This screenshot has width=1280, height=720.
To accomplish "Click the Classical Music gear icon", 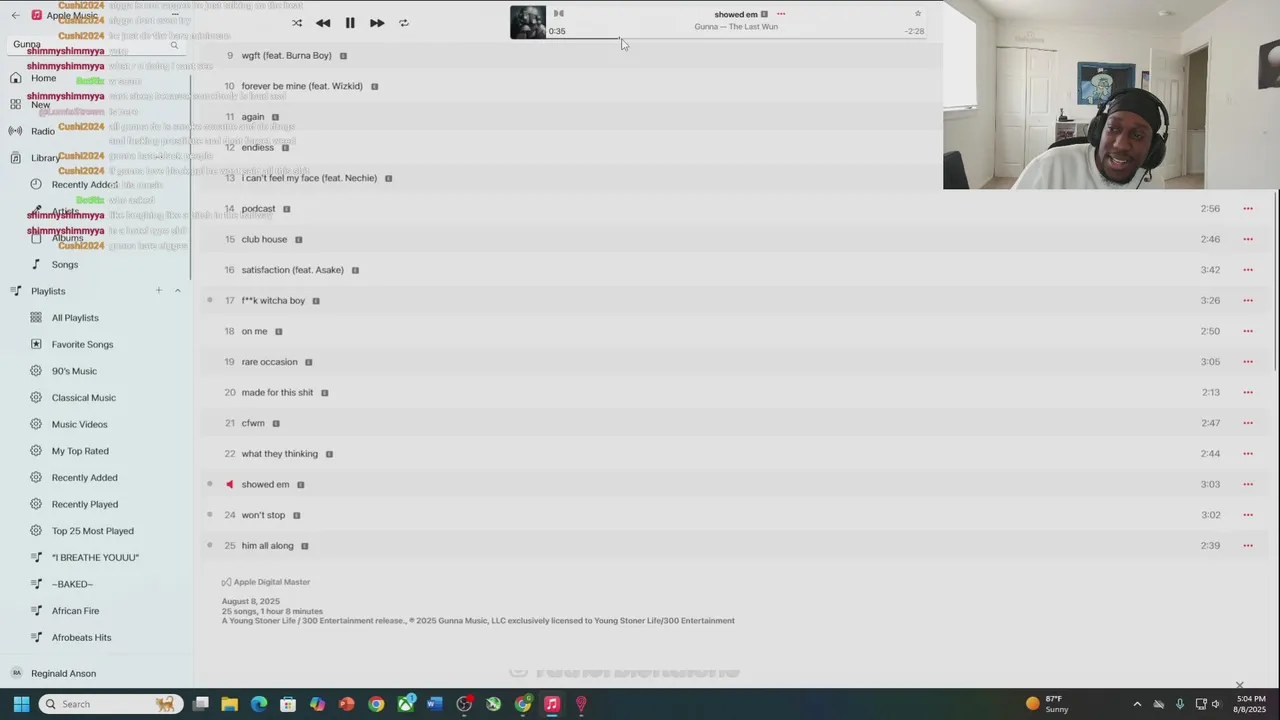I will (x=36, y=398).
